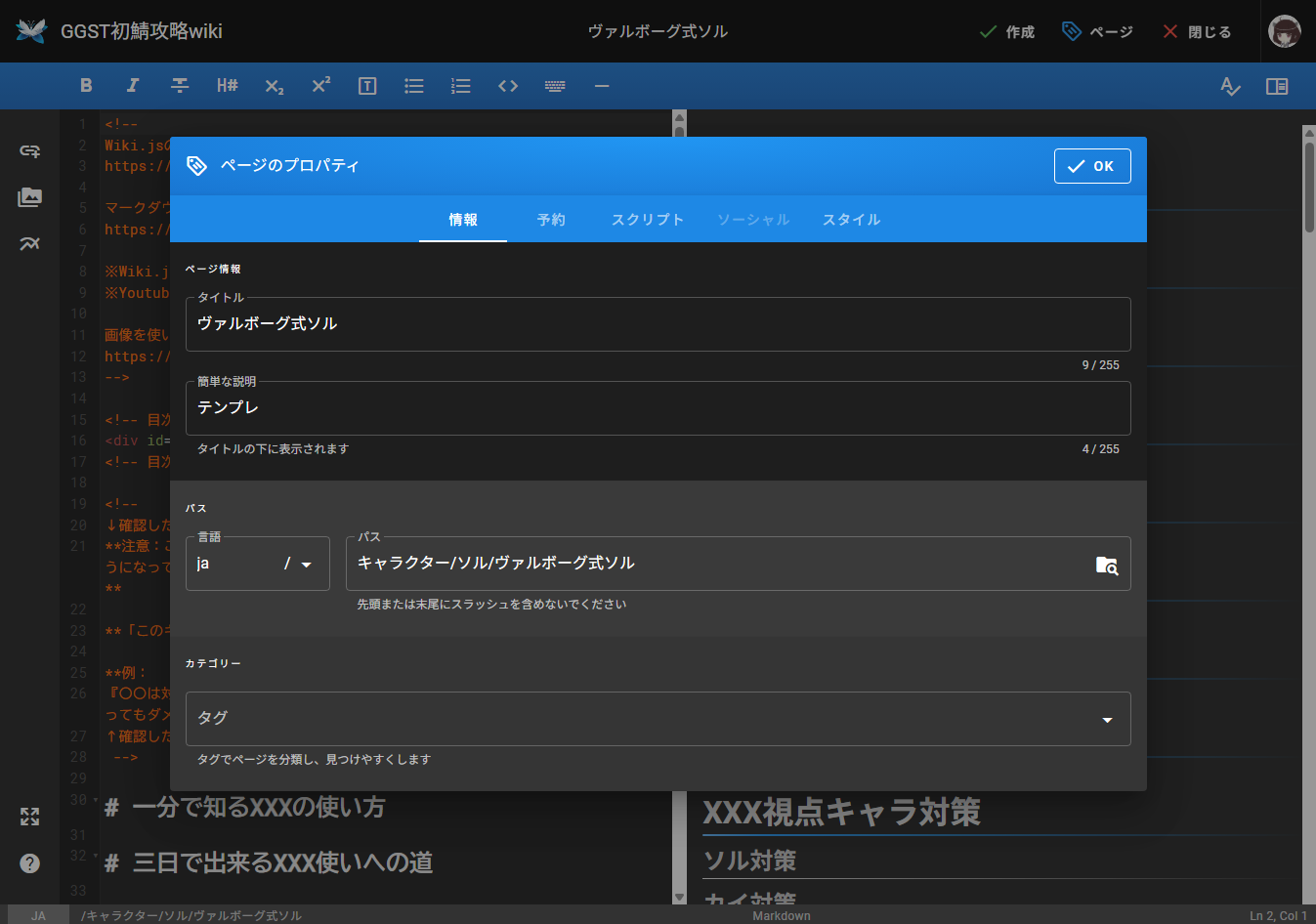Image resolution: width=1316 pixels, height=924 pixels.
Task: Click the XXX視点キャラ対策 preview heading
Action: click(x=842, y=812)
